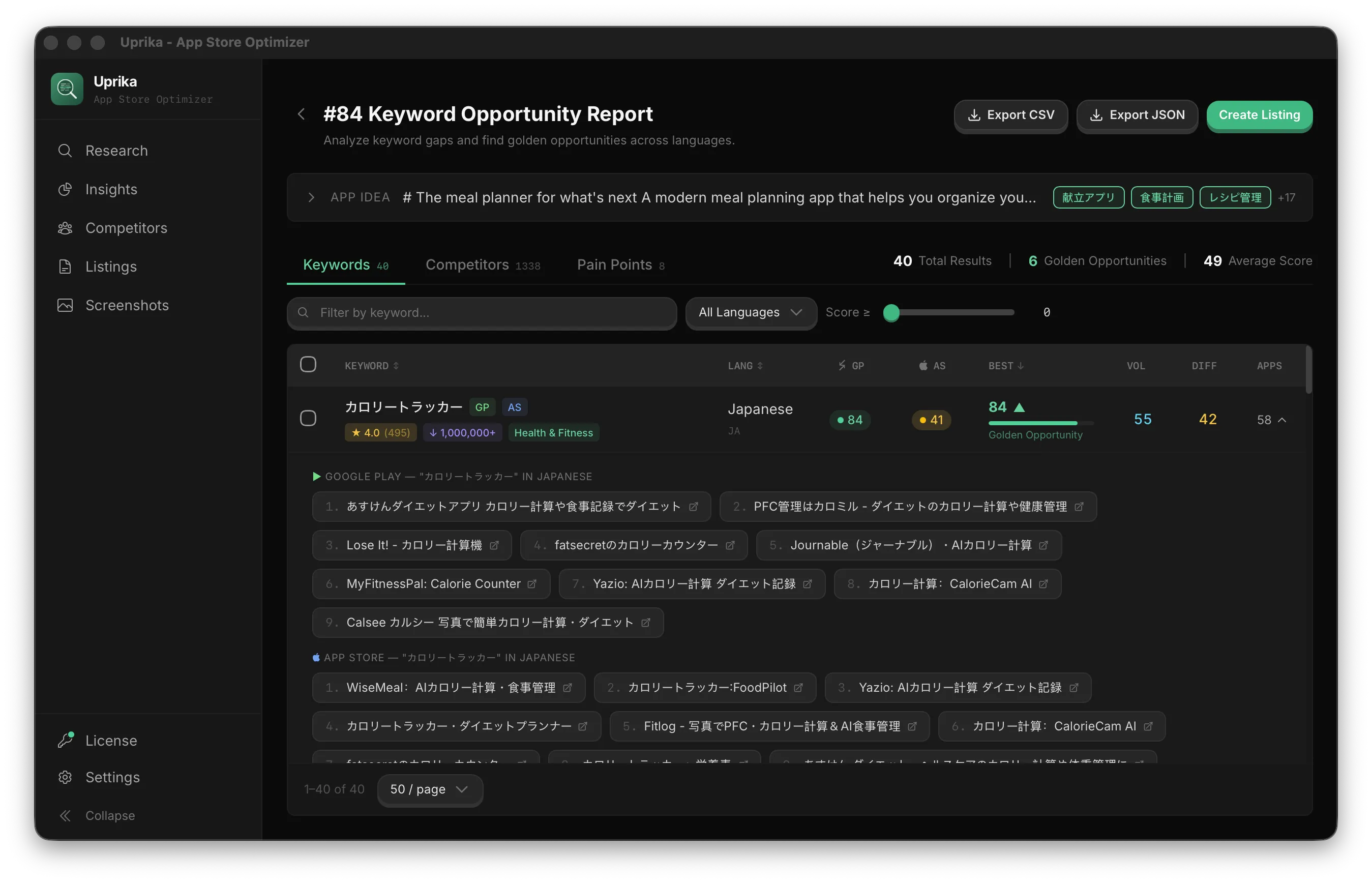Image resolution: width=1372 pixels, height=883 pixels.
Task: Open Settings in the sidebar
Action: tap(148, 778)
